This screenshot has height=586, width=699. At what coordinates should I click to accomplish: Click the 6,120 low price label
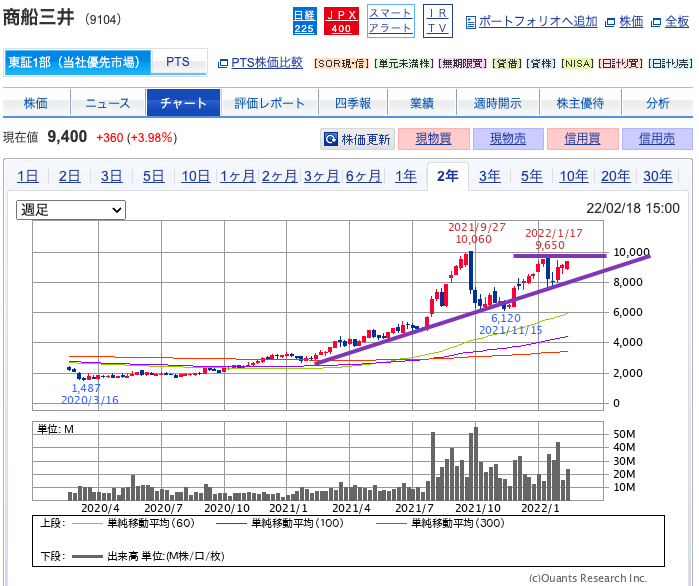tap(506, 318)
